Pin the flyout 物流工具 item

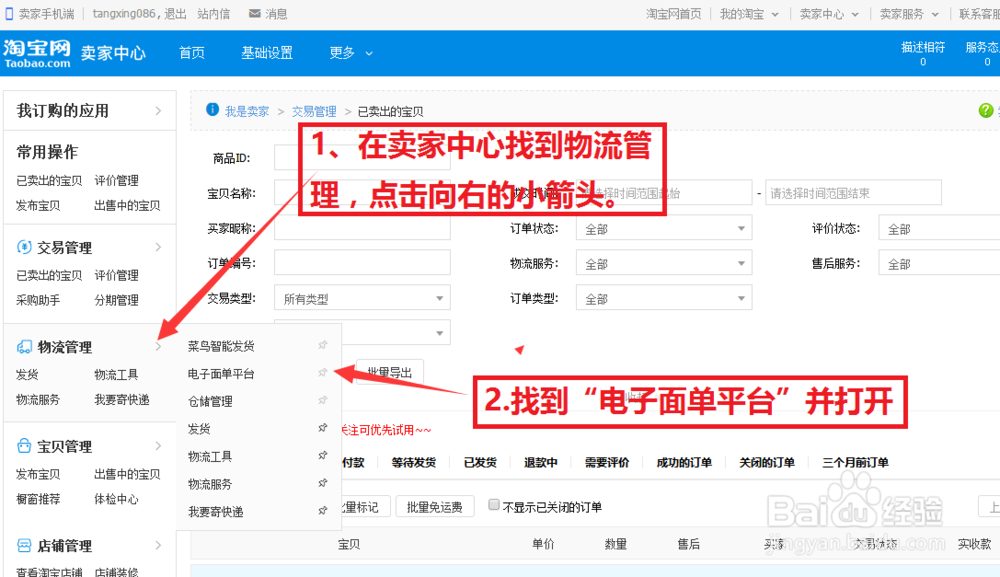(x=323, y=455)
